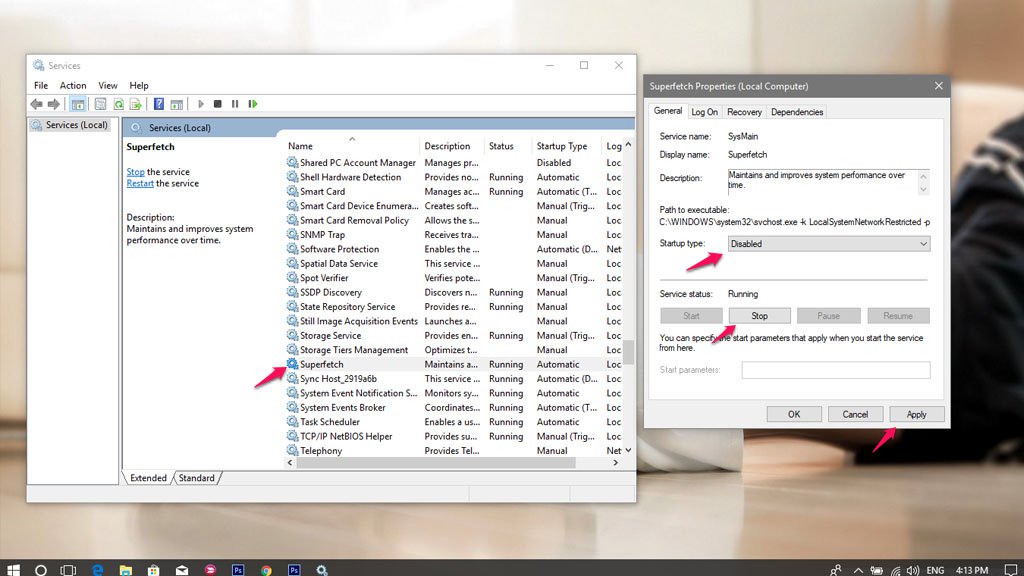Open Task View on taskbar
The height and width of the screenshot is (576, 1024).
pyautogui.click(x=68, y=569)
